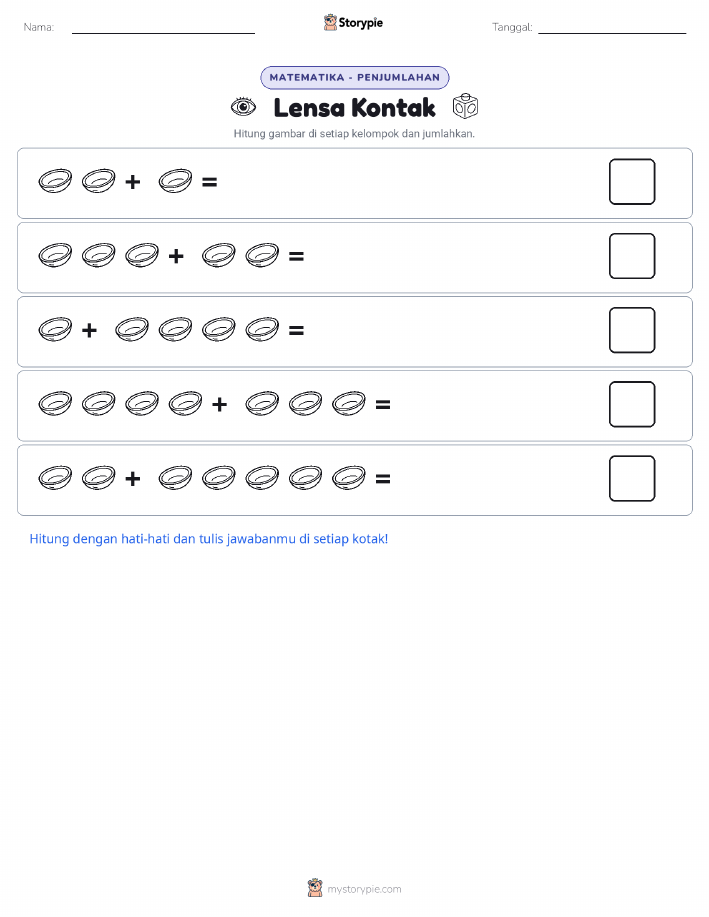
Task: Click the Storypie bear logo at top
Action: point(330,23)
